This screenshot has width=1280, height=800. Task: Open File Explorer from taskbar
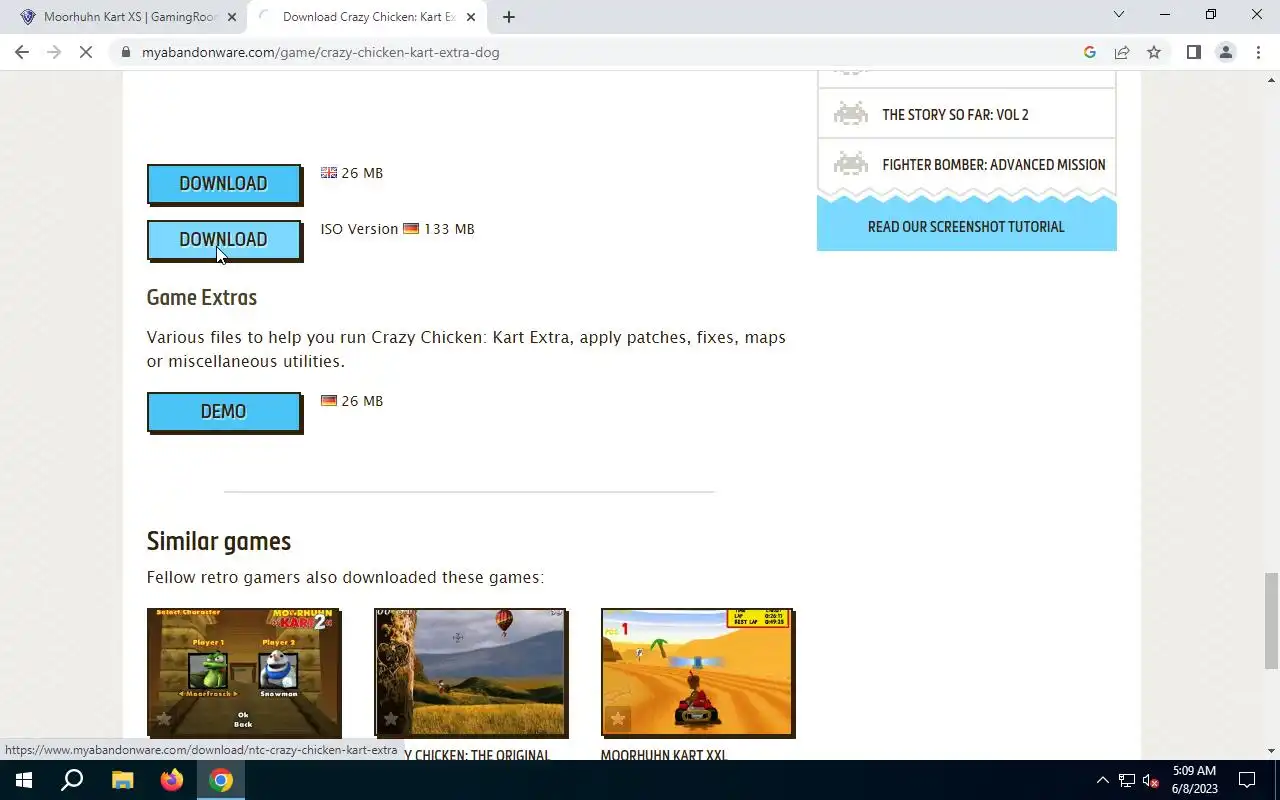coord(122,780)
